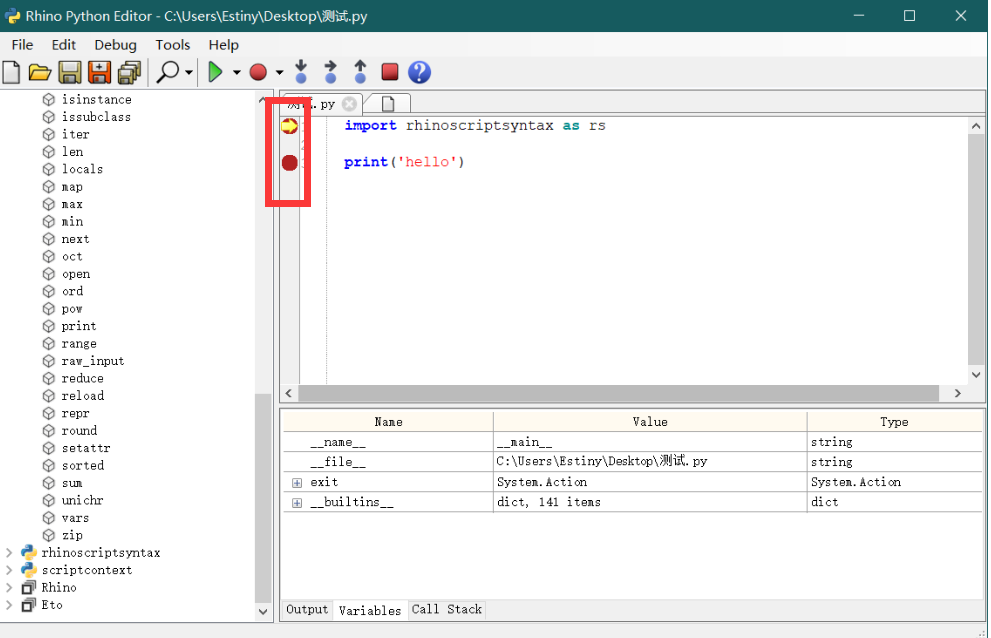Toggle the breakpoint dot in the gutter
This screenshot has height=638, width=991.
(x=289, y=161)
